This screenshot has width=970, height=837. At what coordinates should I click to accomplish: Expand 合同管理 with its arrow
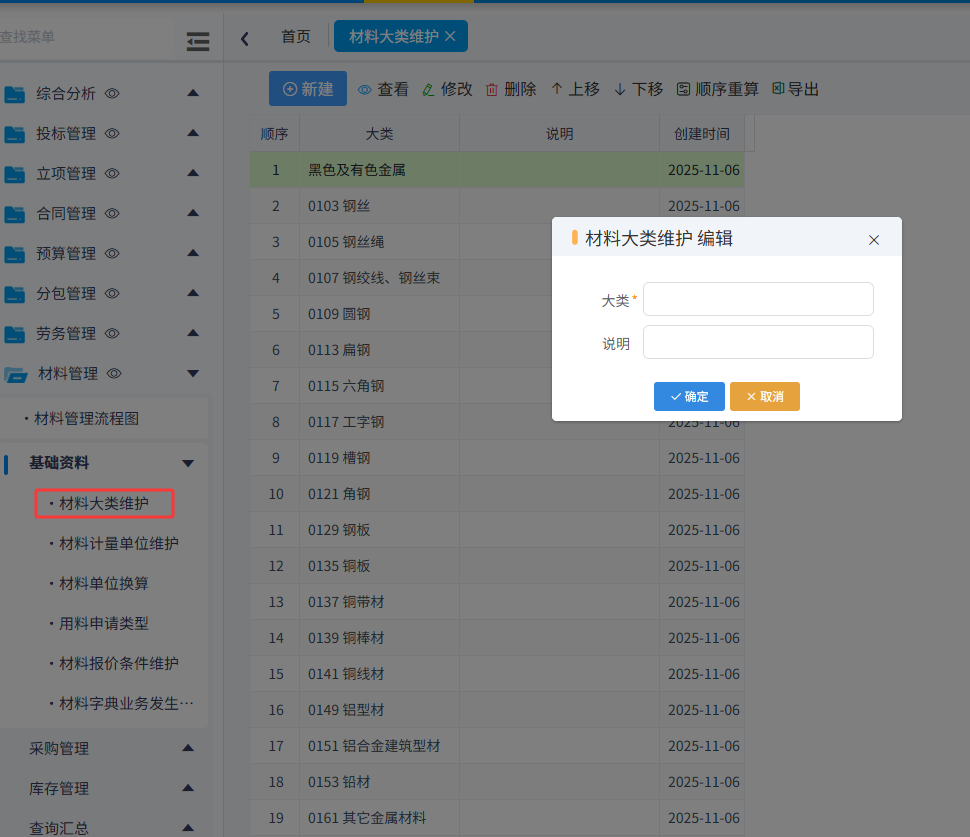pyautogui.click(x=193, y=213)
